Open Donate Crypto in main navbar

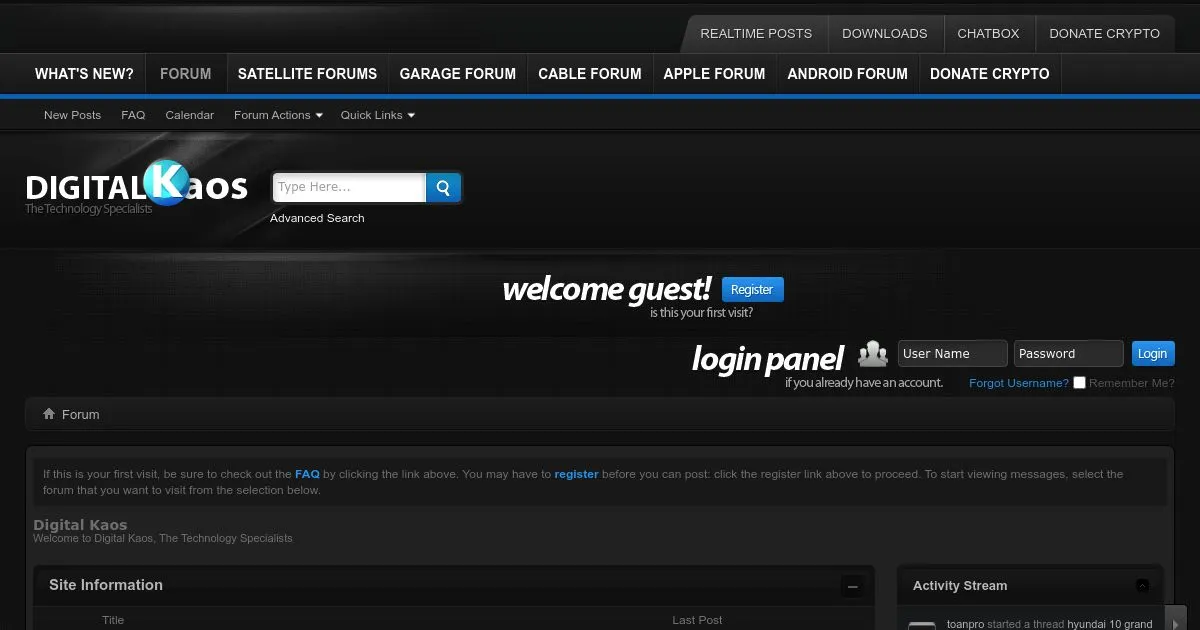(990, 74)
